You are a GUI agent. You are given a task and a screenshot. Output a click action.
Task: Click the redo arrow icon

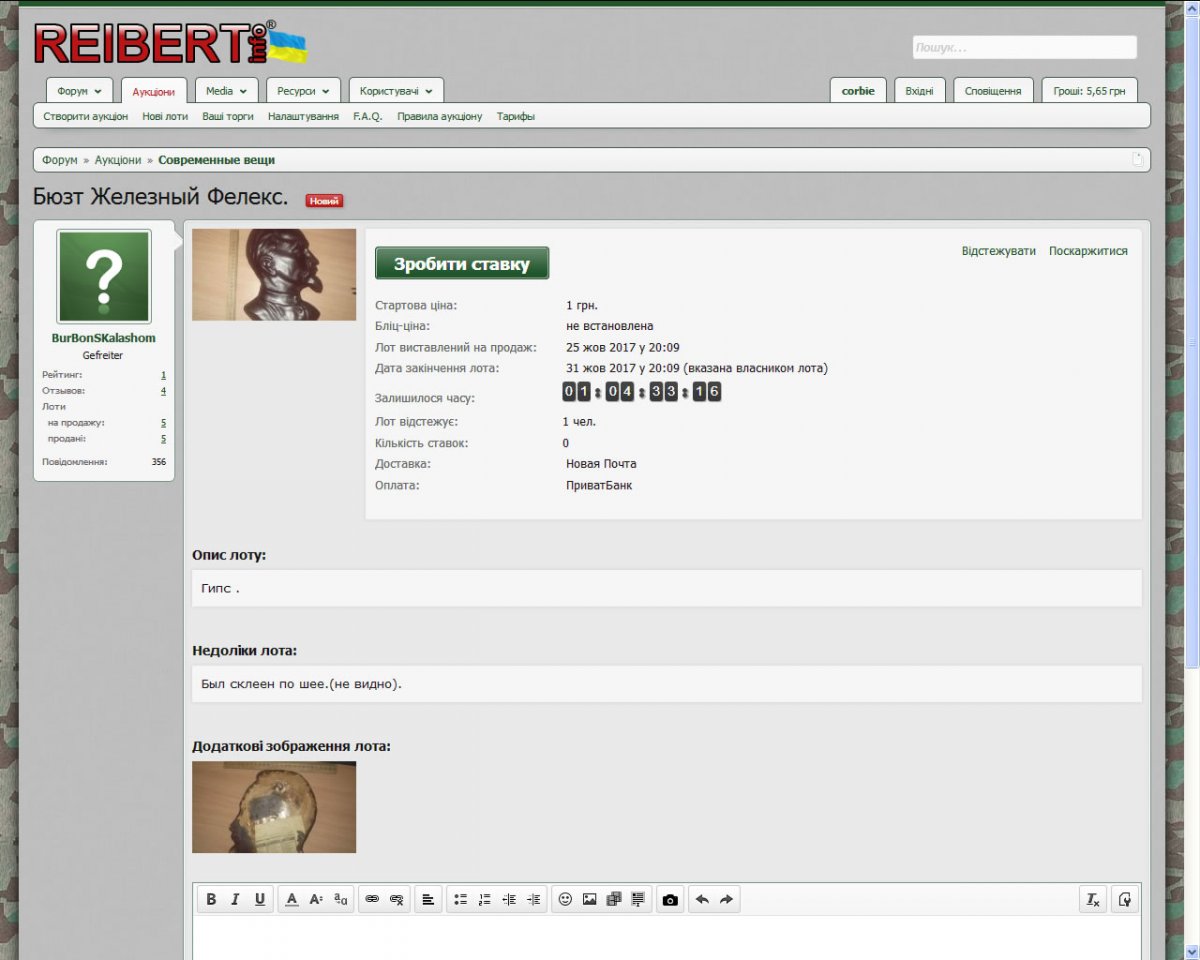(x=726, y=900)
